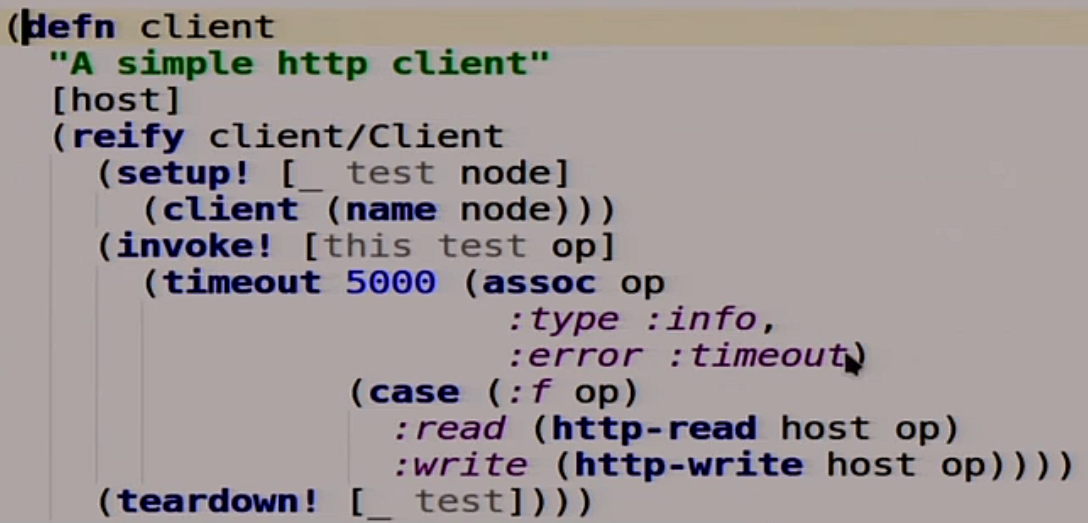The height and width of the screenshot is (523, 1088).
Task: Click the case keyword
Action: pos(414,393)
